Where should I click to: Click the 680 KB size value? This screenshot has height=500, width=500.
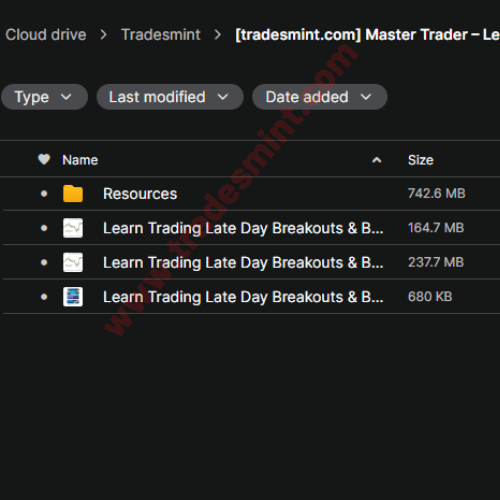(x=430, y=296)
